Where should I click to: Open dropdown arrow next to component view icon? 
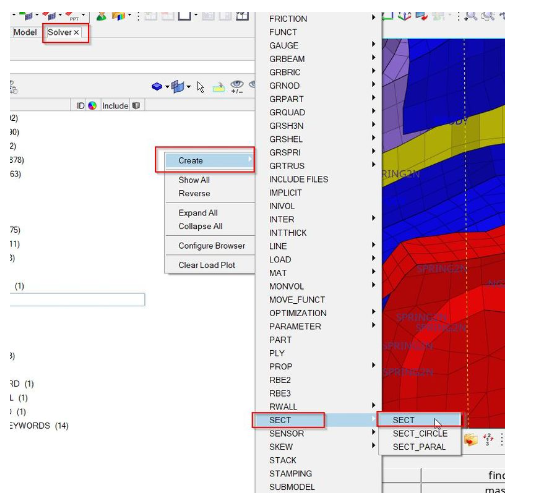167,87
